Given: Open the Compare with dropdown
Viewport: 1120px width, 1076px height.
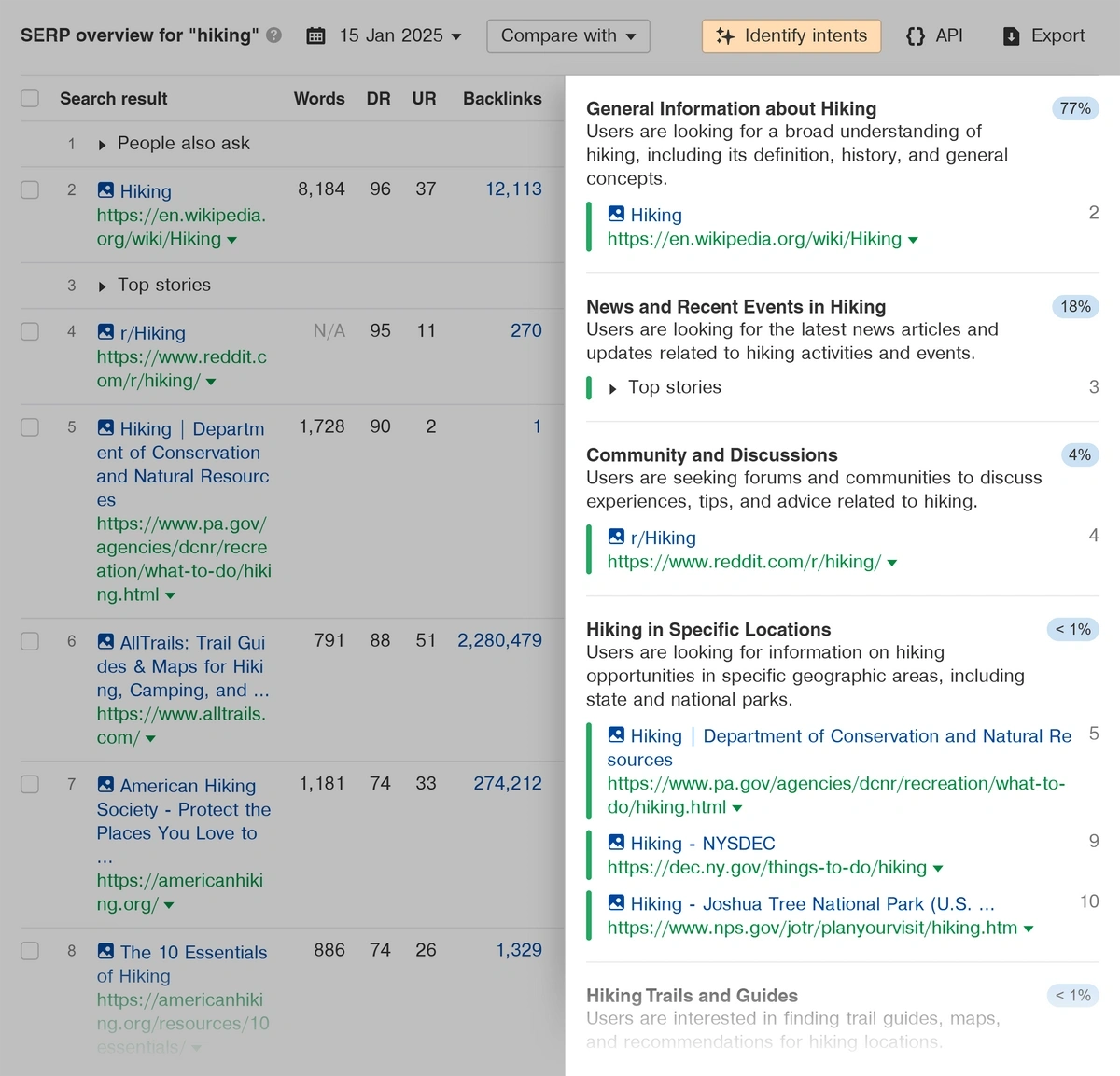Looking at the screenshot, I should click(567, 36).
